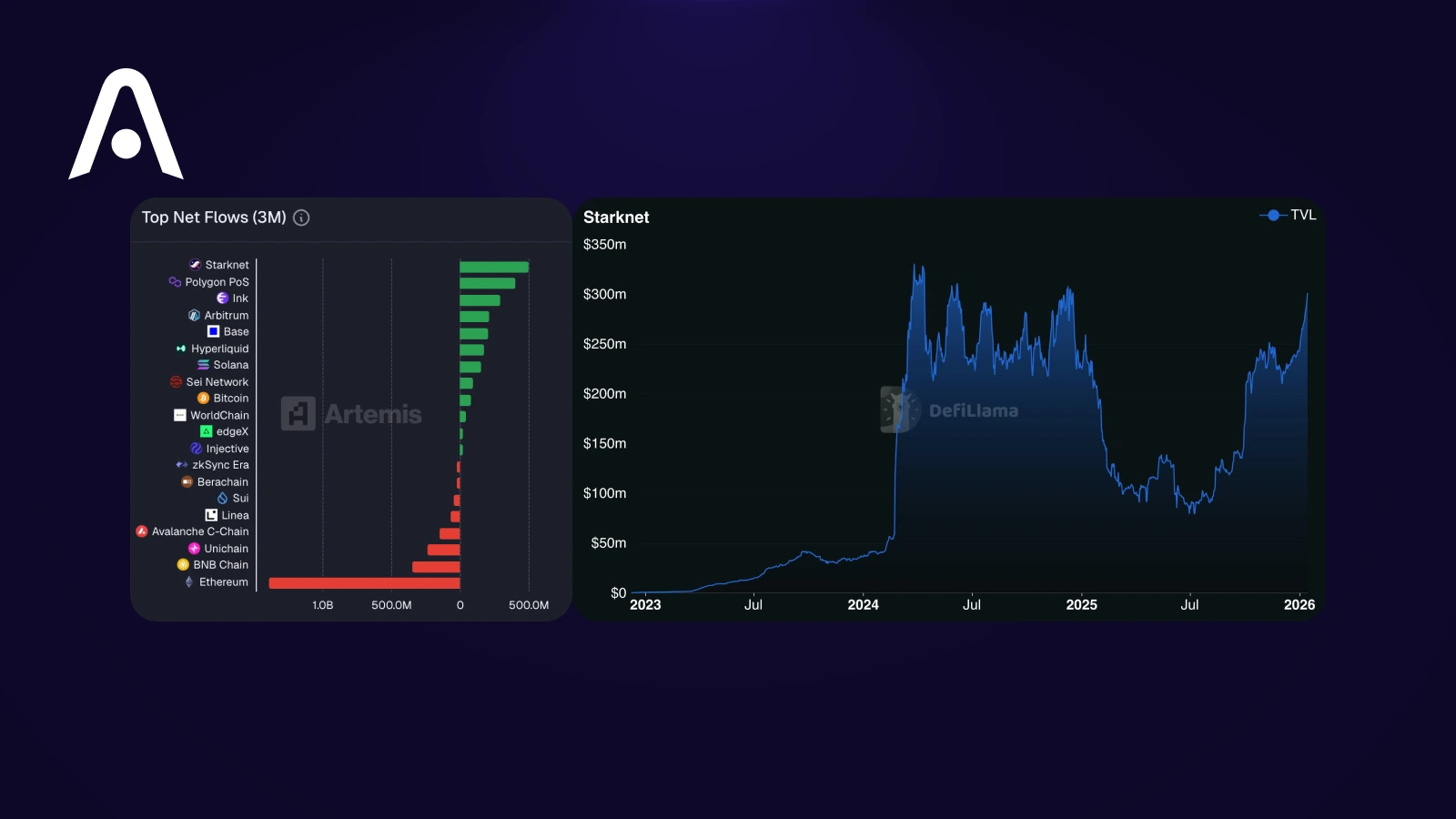Click the Solana chain icon
1456x819 pixels.
coord(203,365)
